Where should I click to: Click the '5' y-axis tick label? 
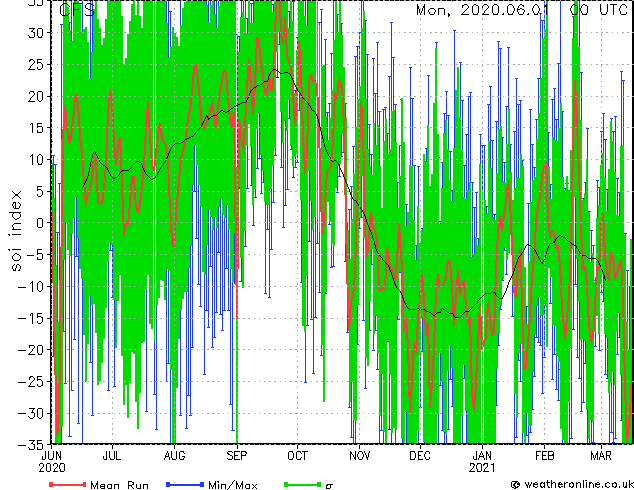point(40,191)
